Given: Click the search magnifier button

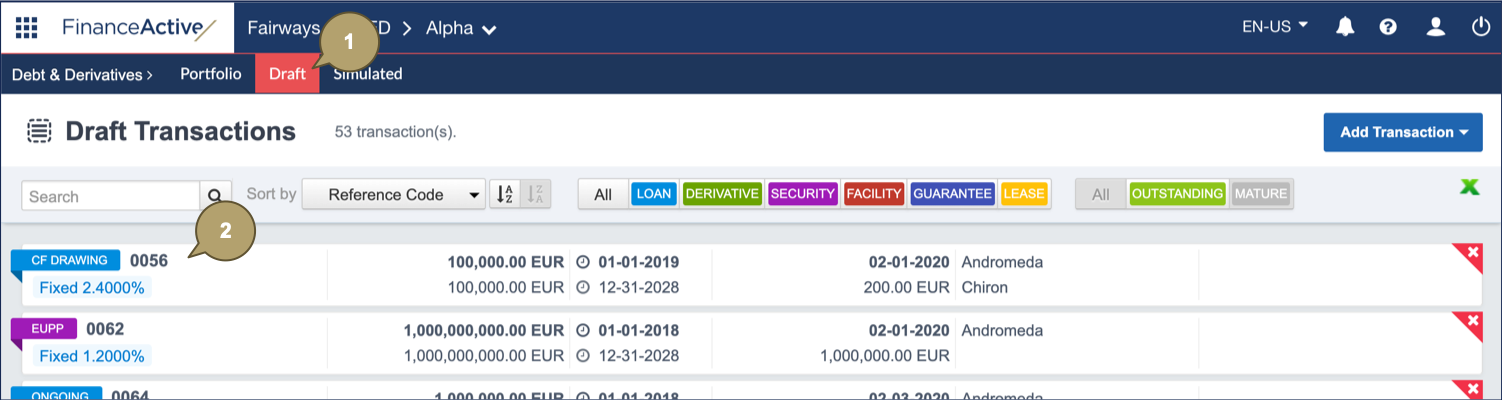Looking at the screenshot, I should click(215, 195).
